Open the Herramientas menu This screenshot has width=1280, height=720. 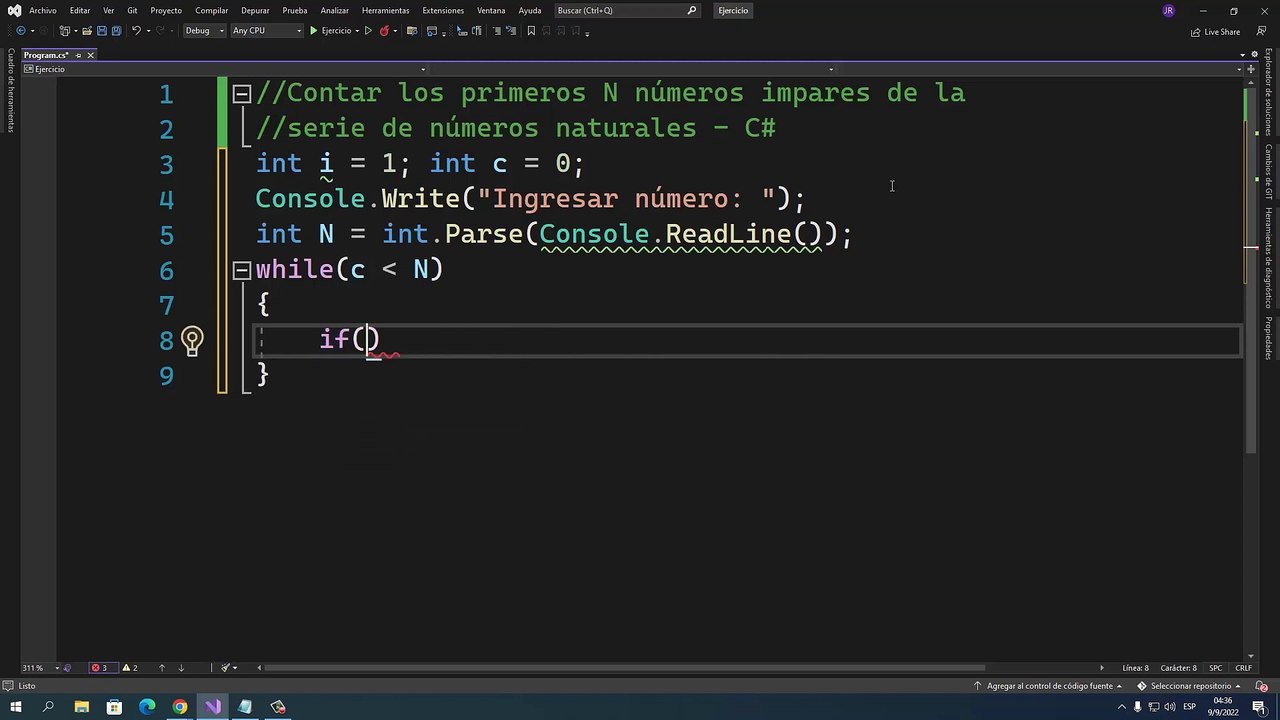[386, 11]
